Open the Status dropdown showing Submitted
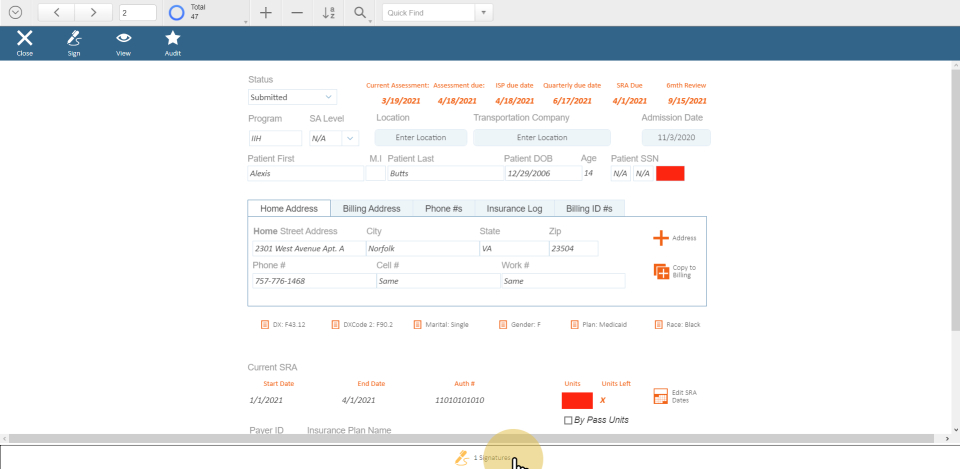The width and height of the screenshot is (960, 469). pyautogui.click(x=292, y=97)
